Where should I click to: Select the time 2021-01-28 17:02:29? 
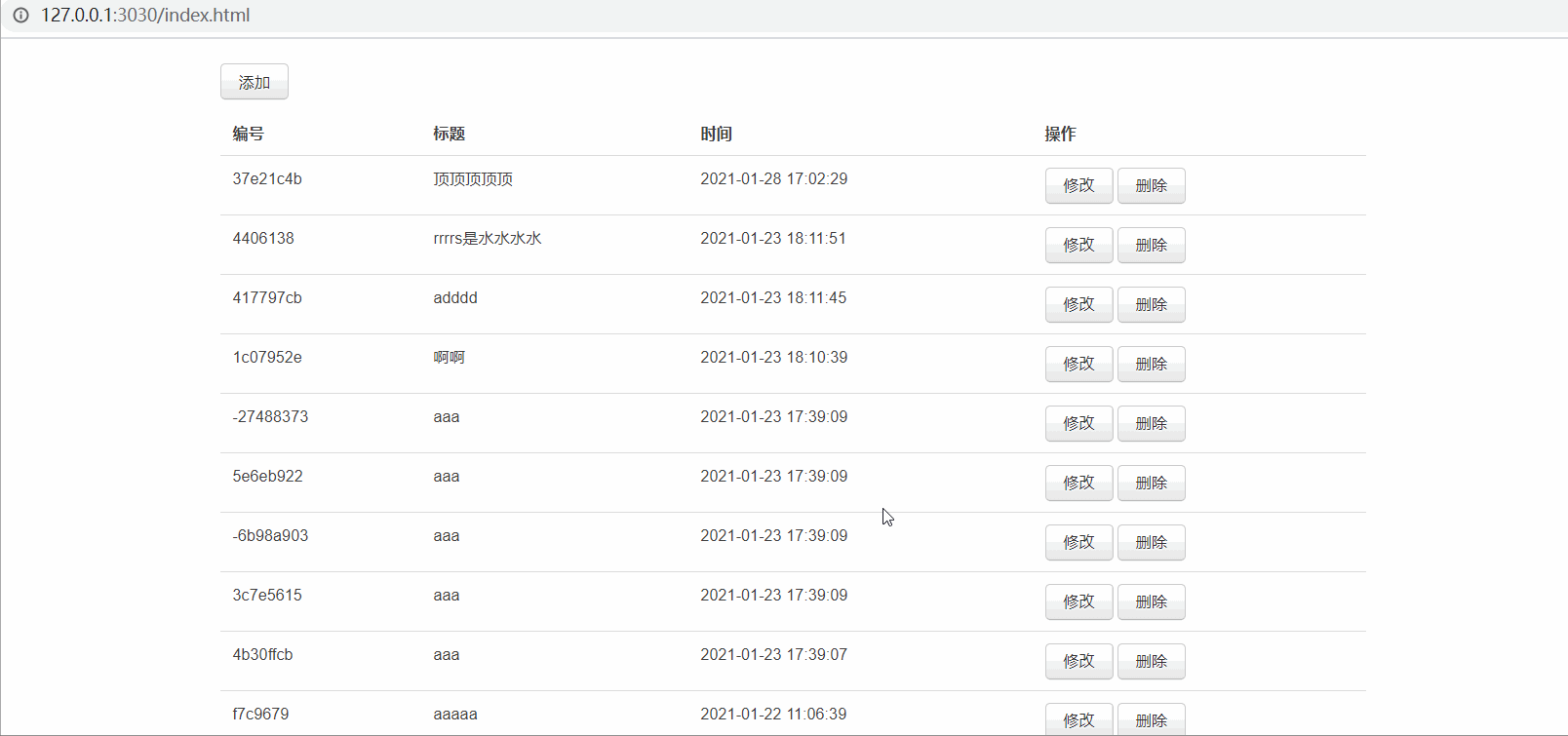click(774, 179)
